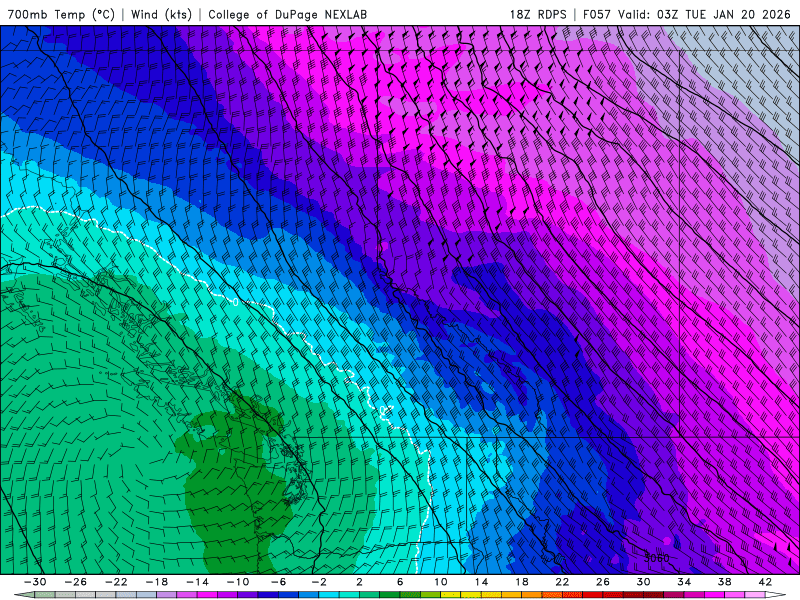The height and width of the screenshot is (600, 800).
Task: Click the "38" legend value
Action: tap(724, 582)
